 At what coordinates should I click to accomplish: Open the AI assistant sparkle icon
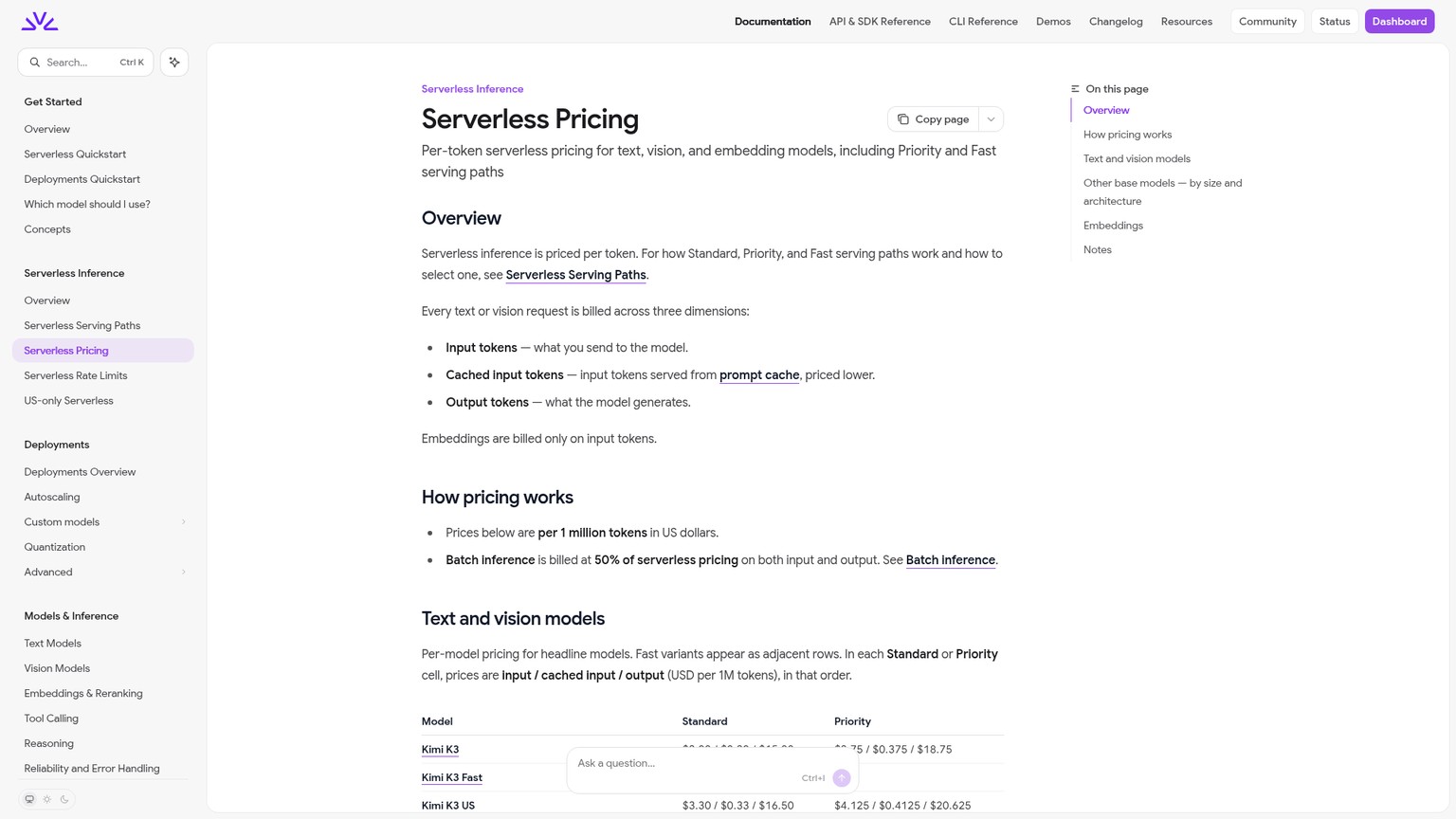174,63
